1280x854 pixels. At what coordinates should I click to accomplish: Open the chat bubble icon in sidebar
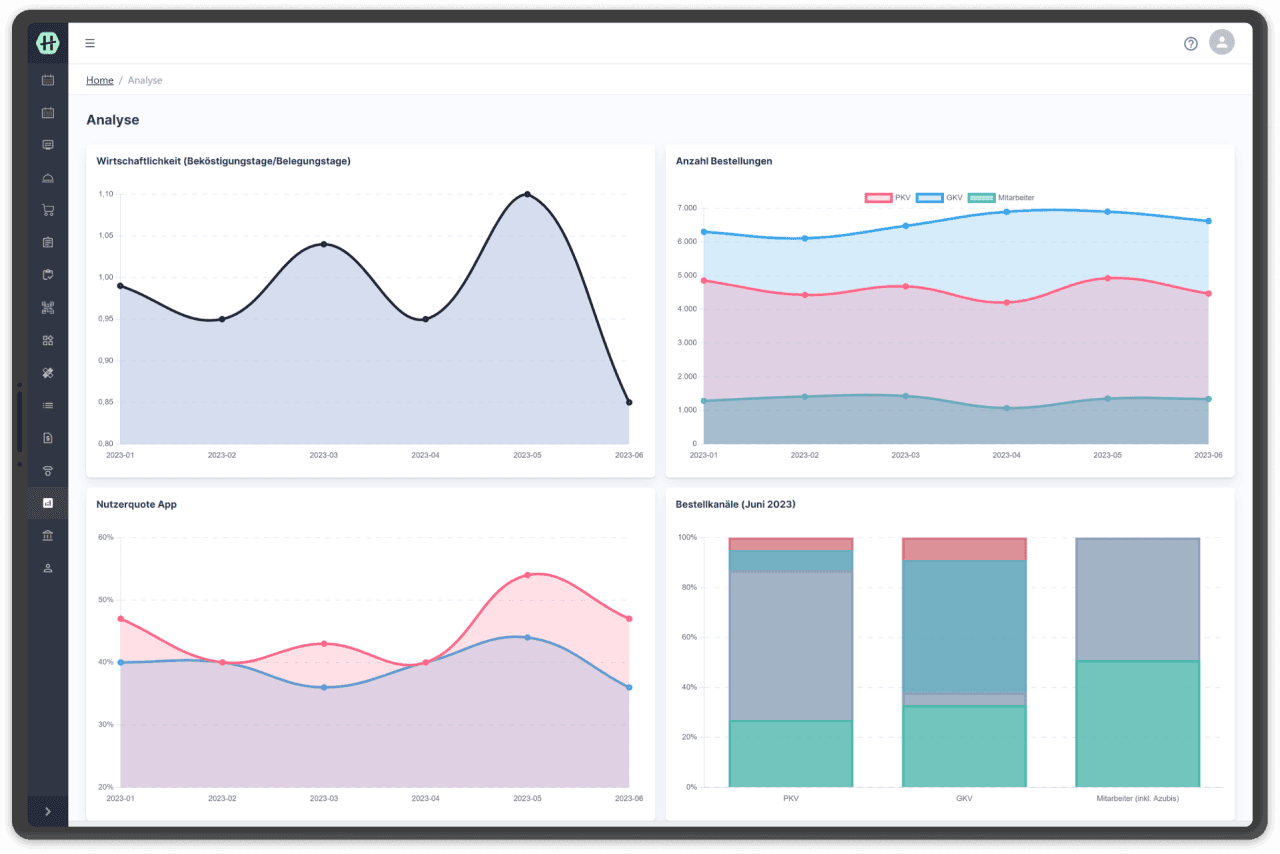click(47, 144)
